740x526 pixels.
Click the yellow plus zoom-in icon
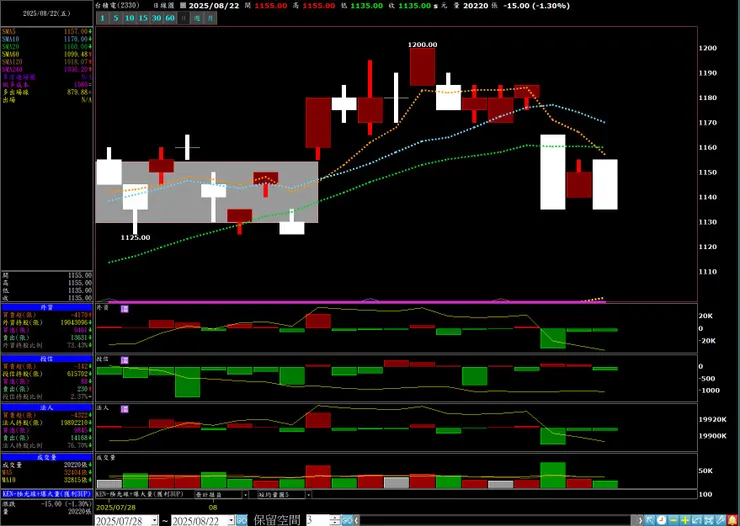685,520
